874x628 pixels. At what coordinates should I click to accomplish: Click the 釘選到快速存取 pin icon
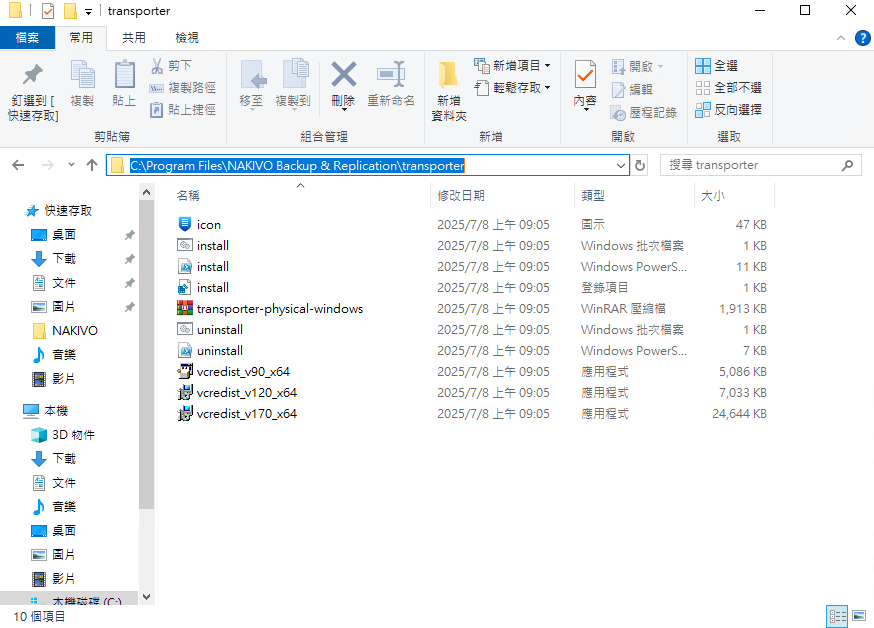coord(32,75)
